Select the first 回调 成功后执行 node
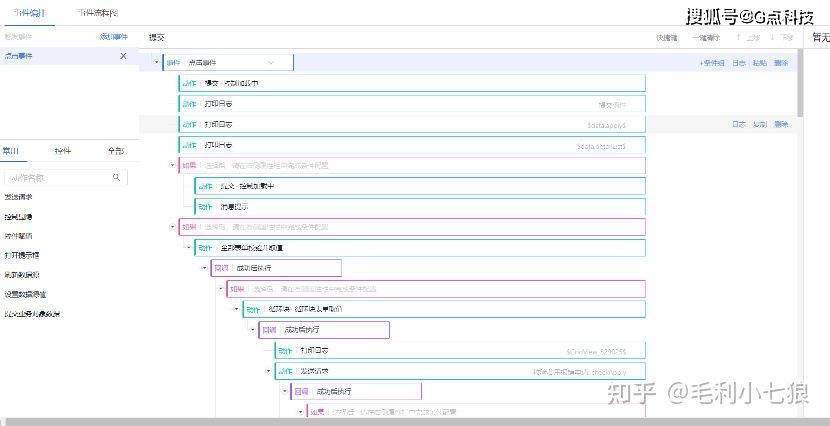The height and width of the screenshot is (426, 830). [x=276, y=268]
